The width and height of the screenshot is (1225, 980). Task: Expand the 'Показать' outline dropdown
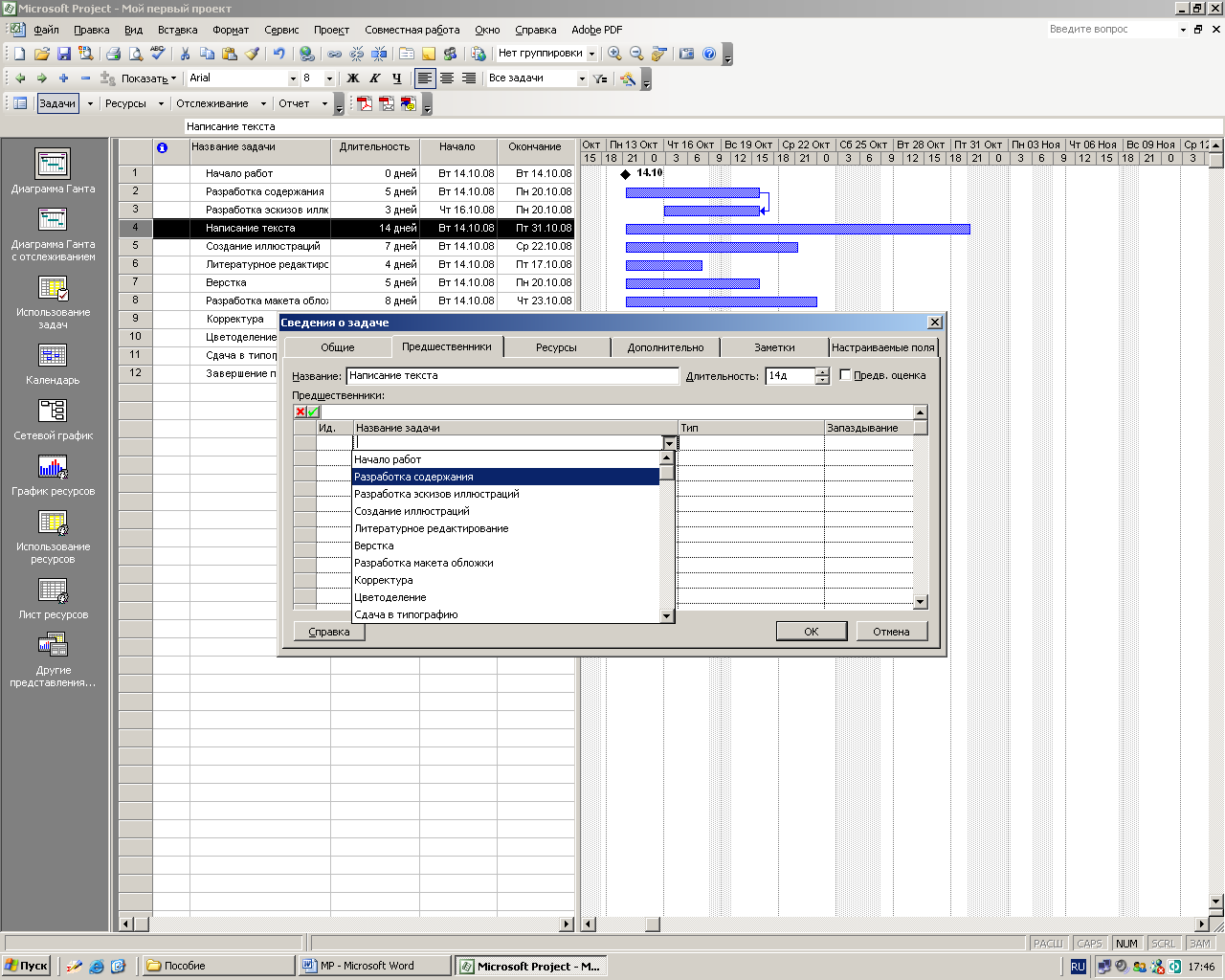point(148,78)
